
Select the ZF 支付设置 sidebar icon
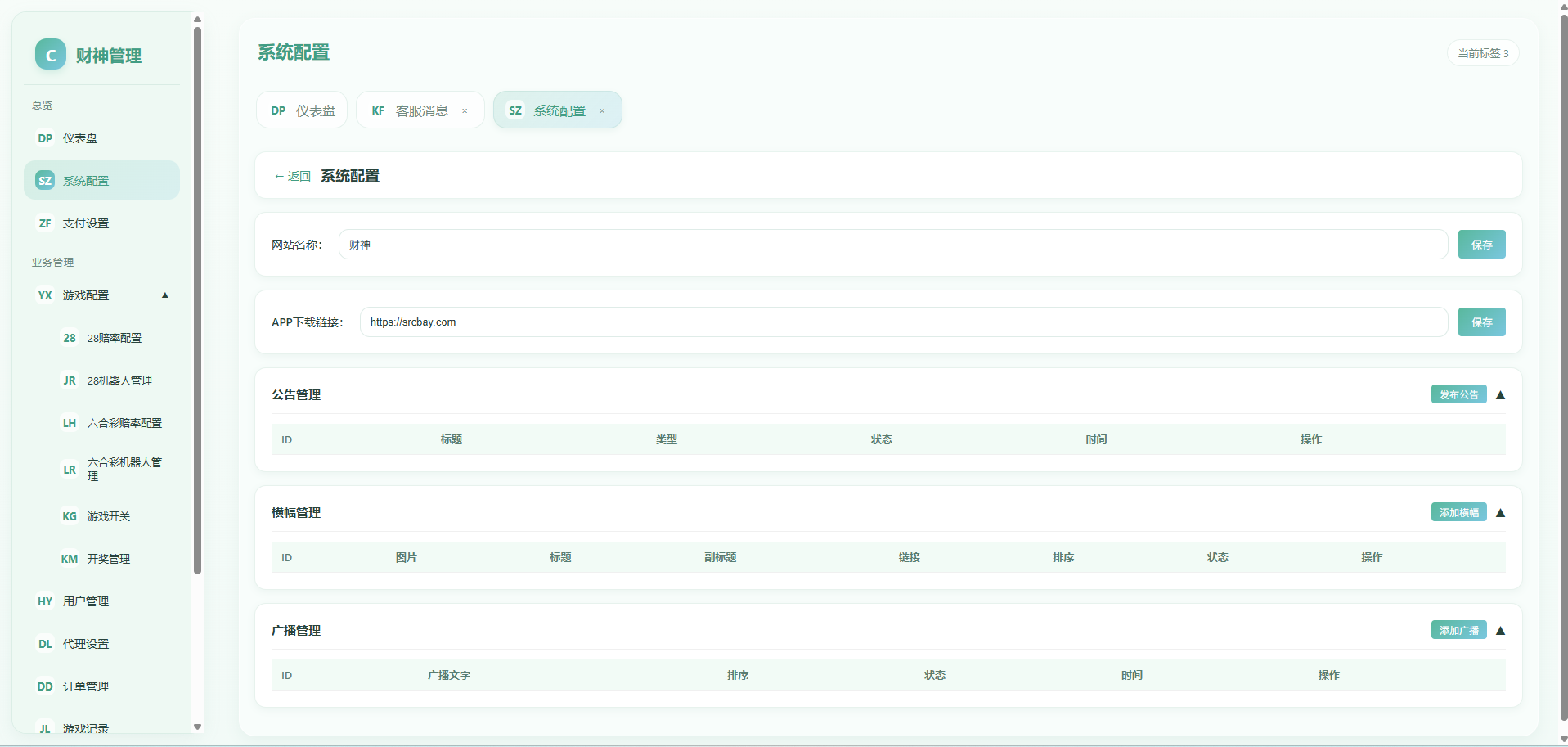(45, 223)
